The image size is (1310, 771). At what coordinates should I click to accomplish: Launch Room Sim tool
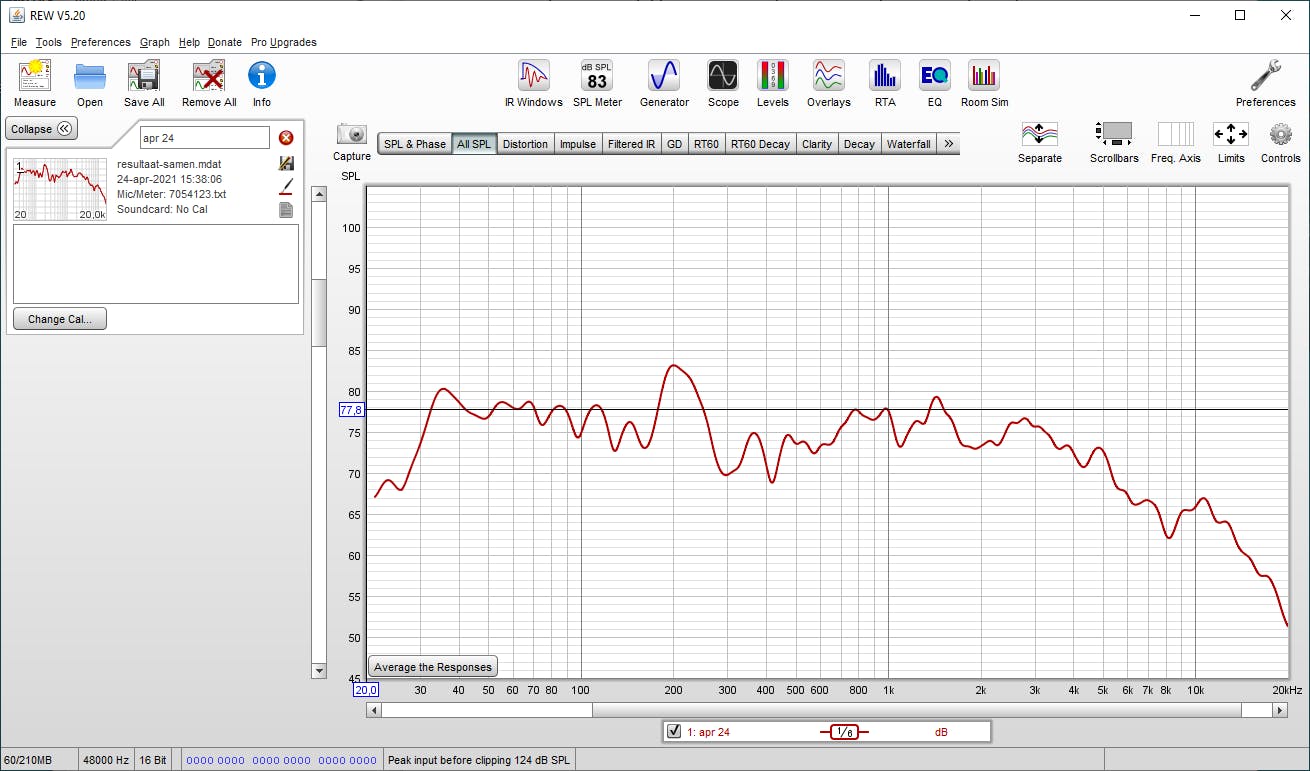[984, 77]
